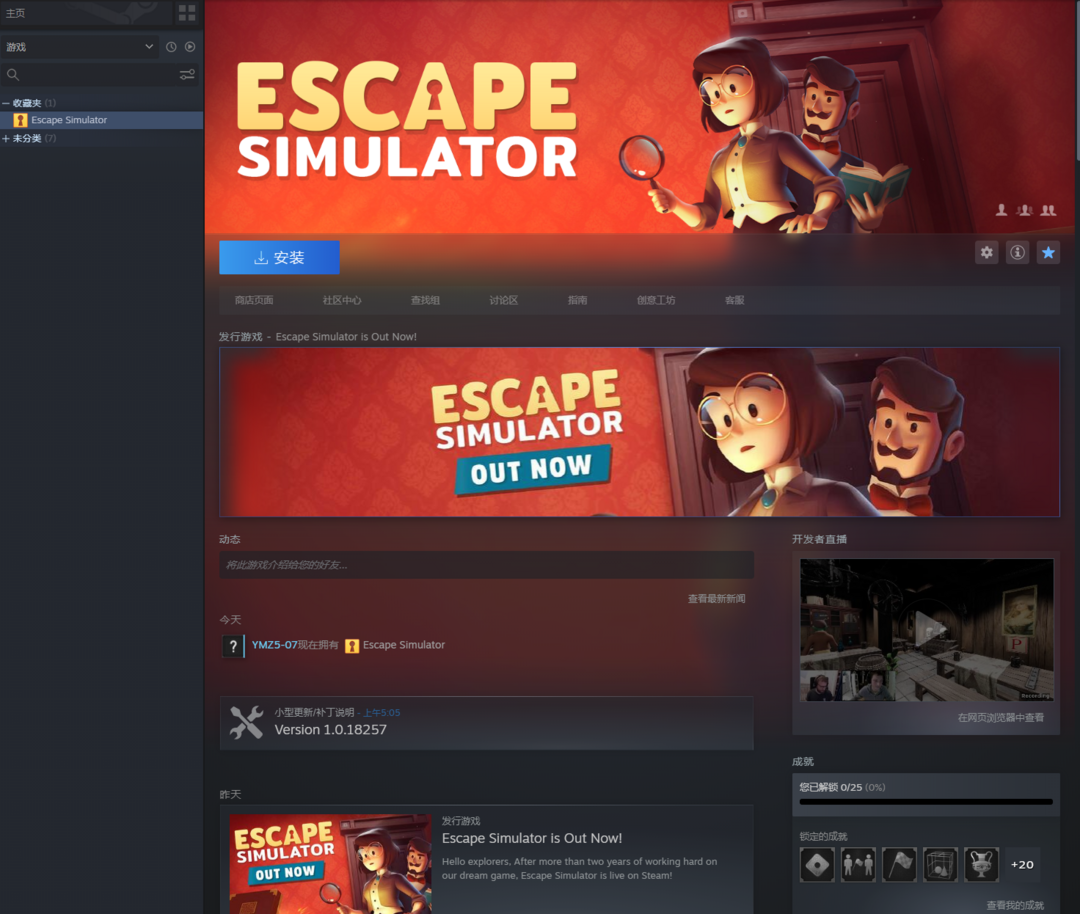Play the developer broadcast video

(x=927, y=630)
